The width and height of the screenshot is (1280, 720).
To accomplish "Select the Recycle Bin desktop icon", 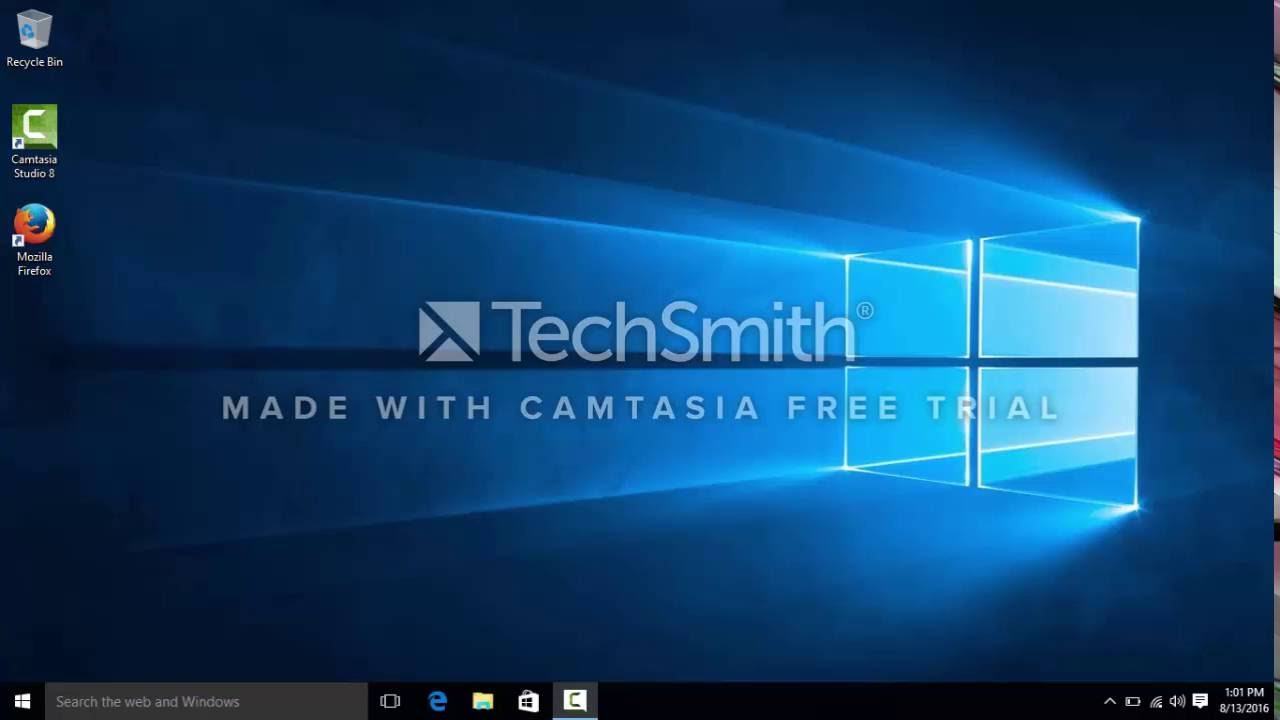I will point(34,38).
